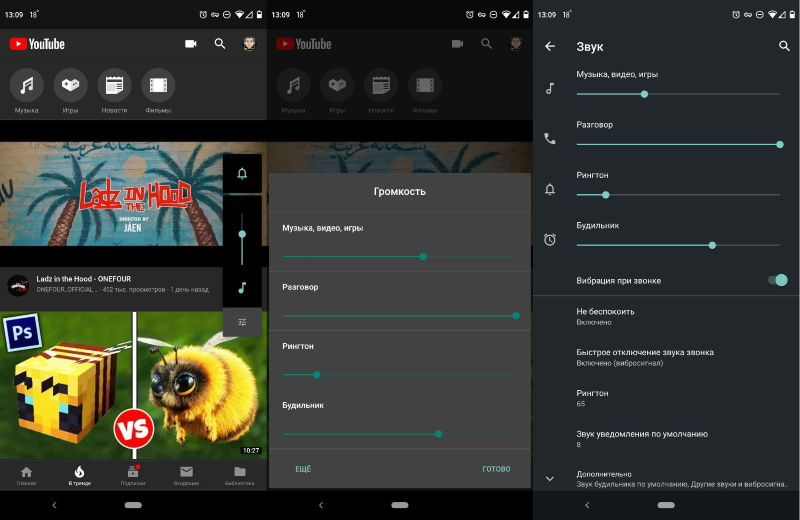Open volume settings sliders icon
The width and height of the screenshot is (800, 520).
click(x=242, y=322)
